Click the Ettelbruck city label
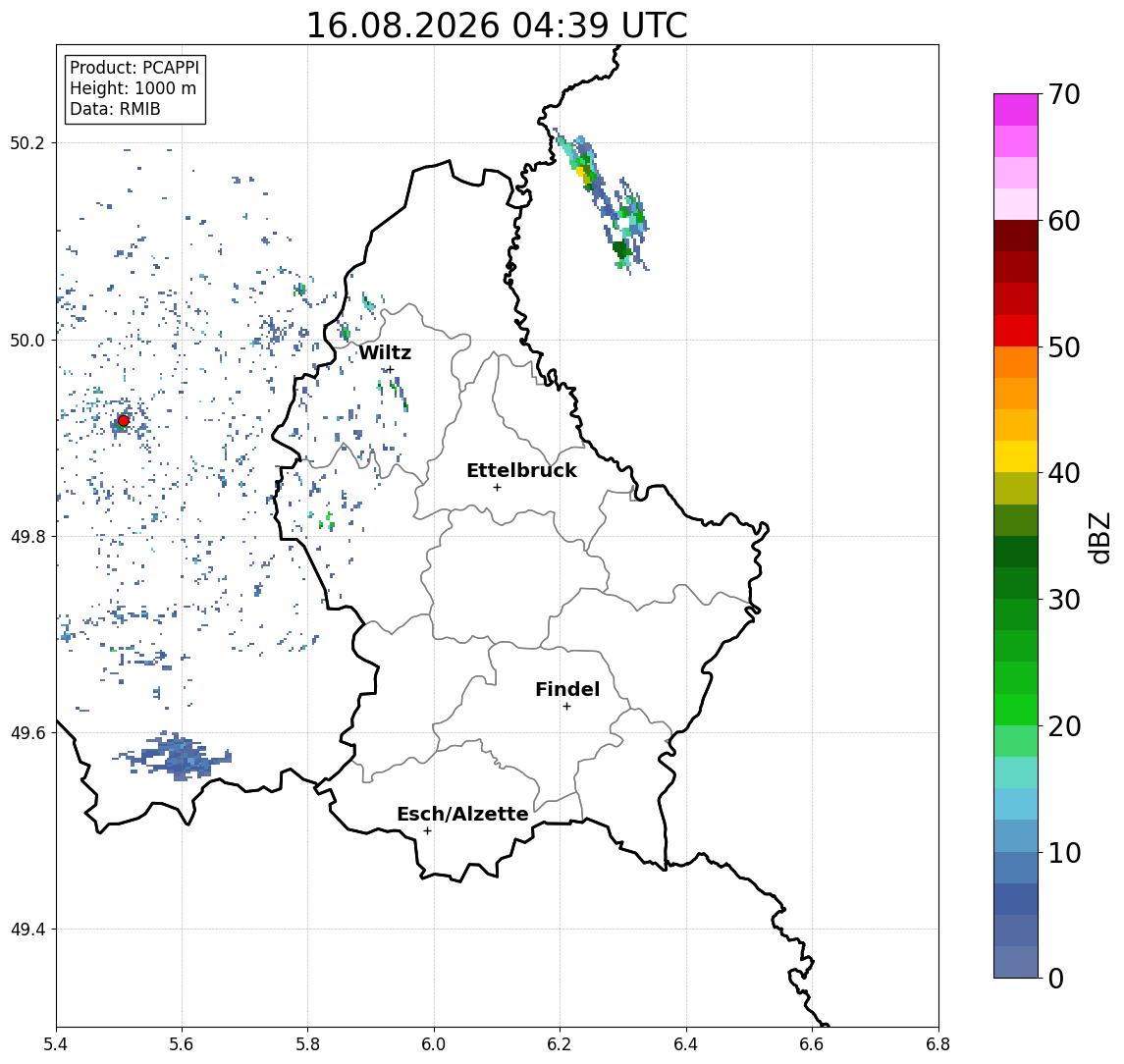 pyautogui.click(x=521, y=470)
